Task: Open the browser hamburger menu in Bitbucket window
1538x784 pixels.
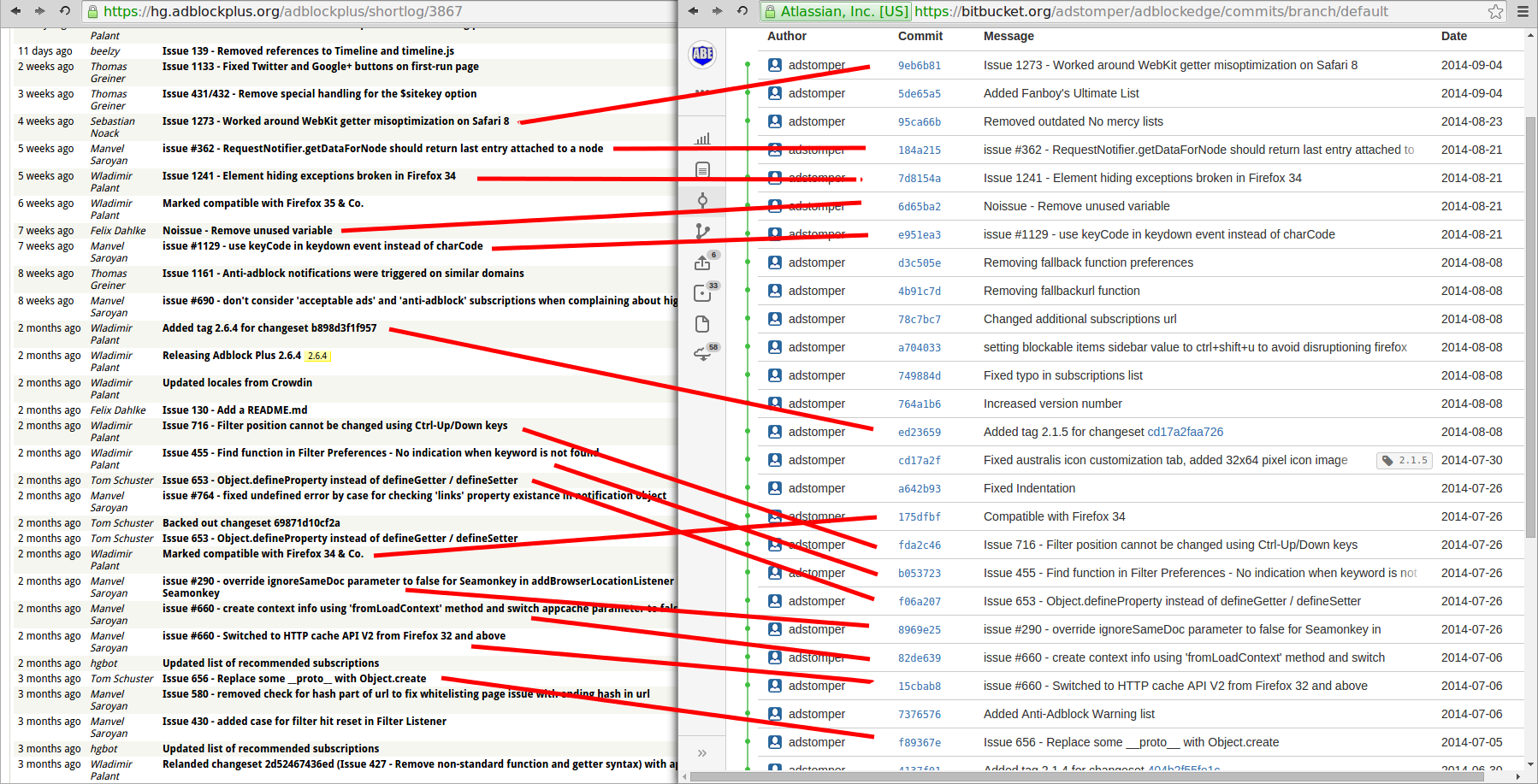Action: (x=1523, y=11)
